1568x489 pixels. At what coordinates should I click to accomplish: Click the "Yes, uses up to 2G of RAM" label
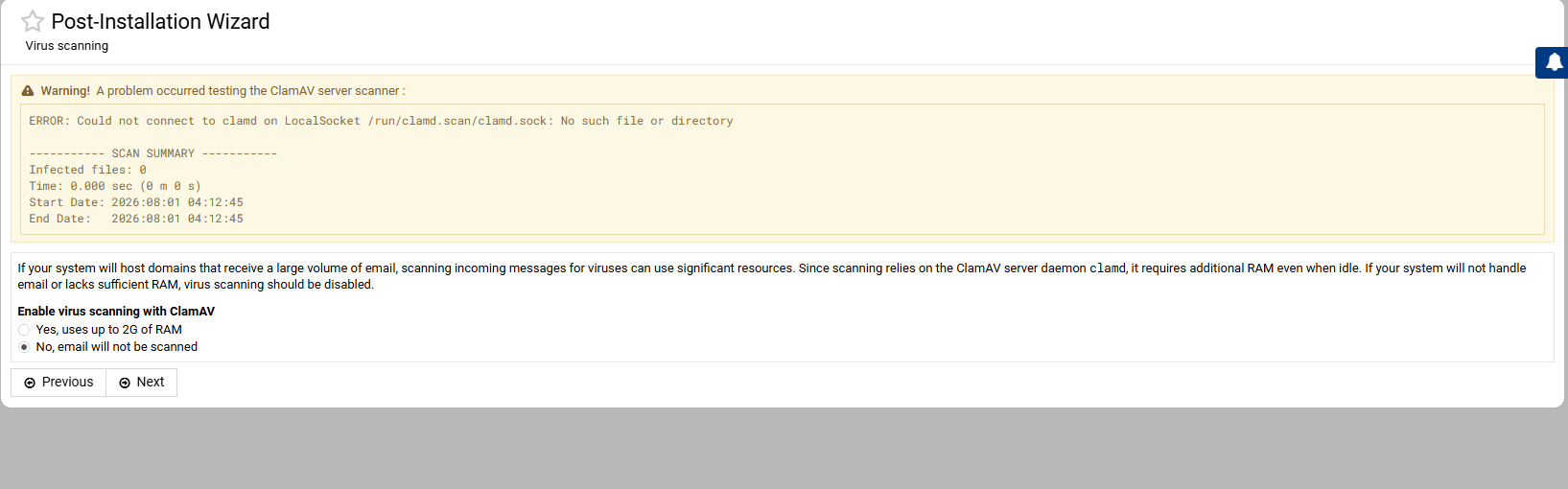(108, 330)
